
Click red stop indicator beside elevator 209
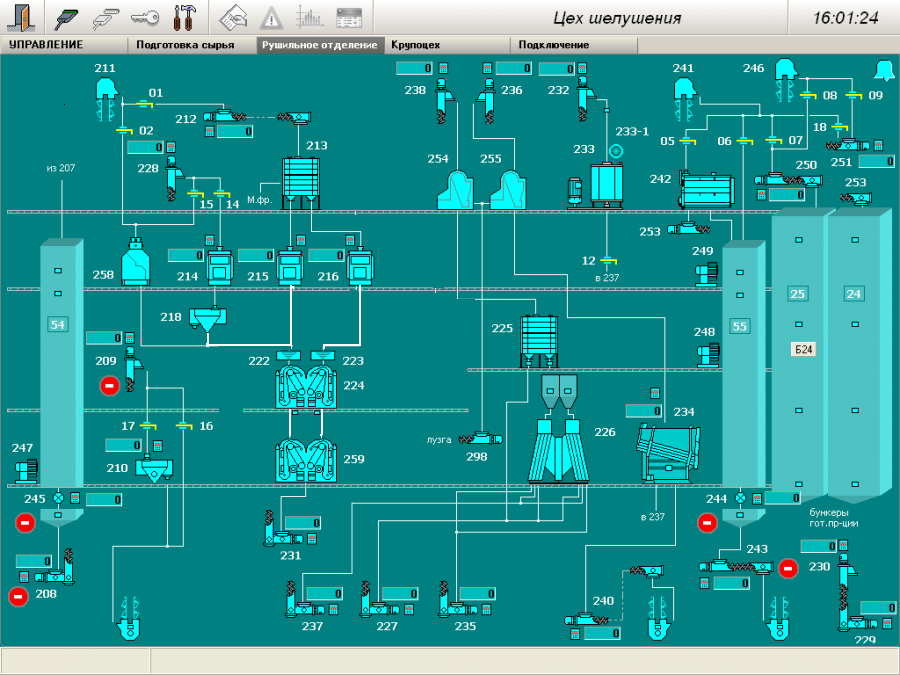coord(110,386)
